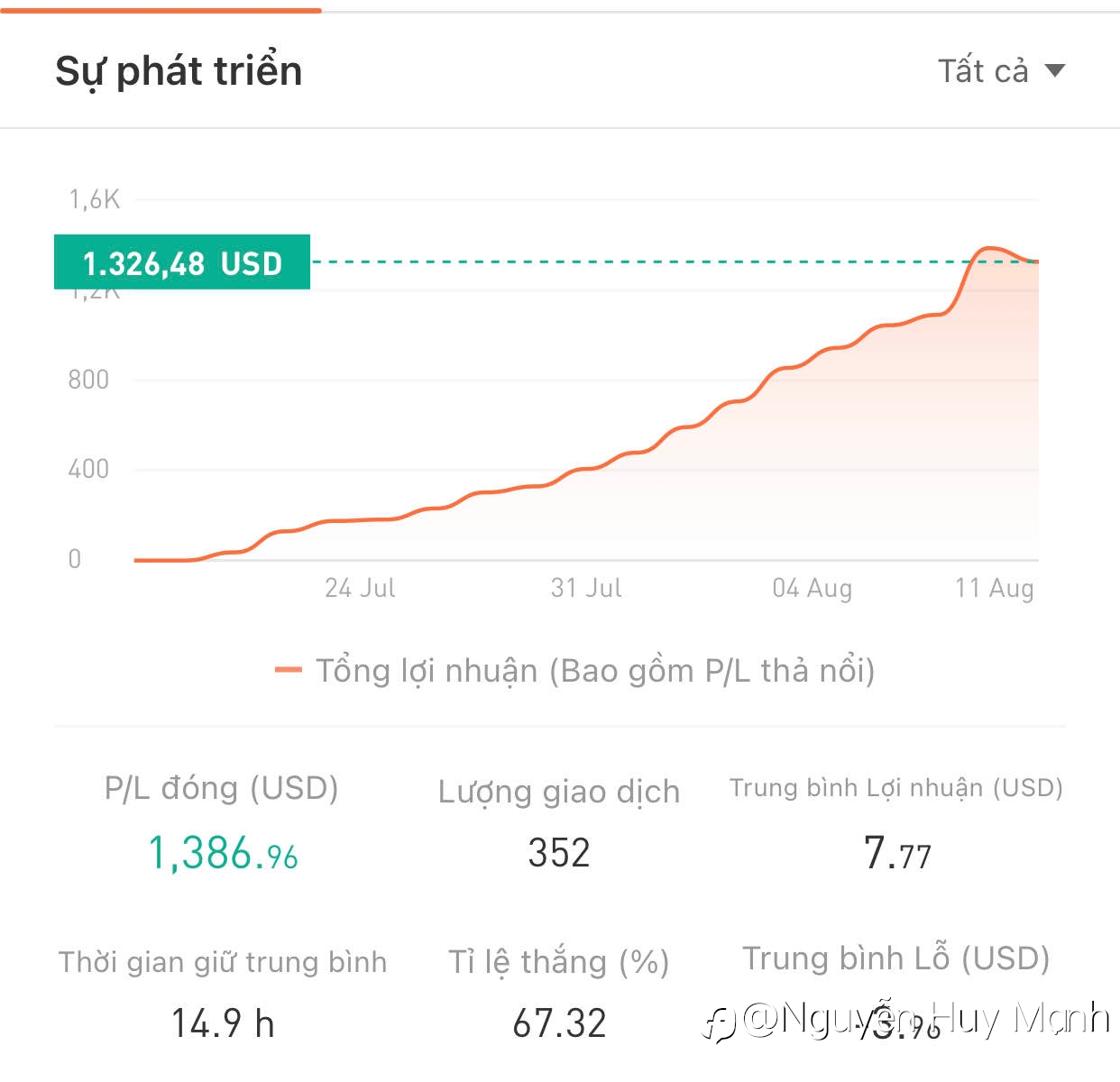This screenshot has height=1082, width=1120.
Task: Click the dropdown arrow next to 'Tất cả'
Action: click(1054, 70)
